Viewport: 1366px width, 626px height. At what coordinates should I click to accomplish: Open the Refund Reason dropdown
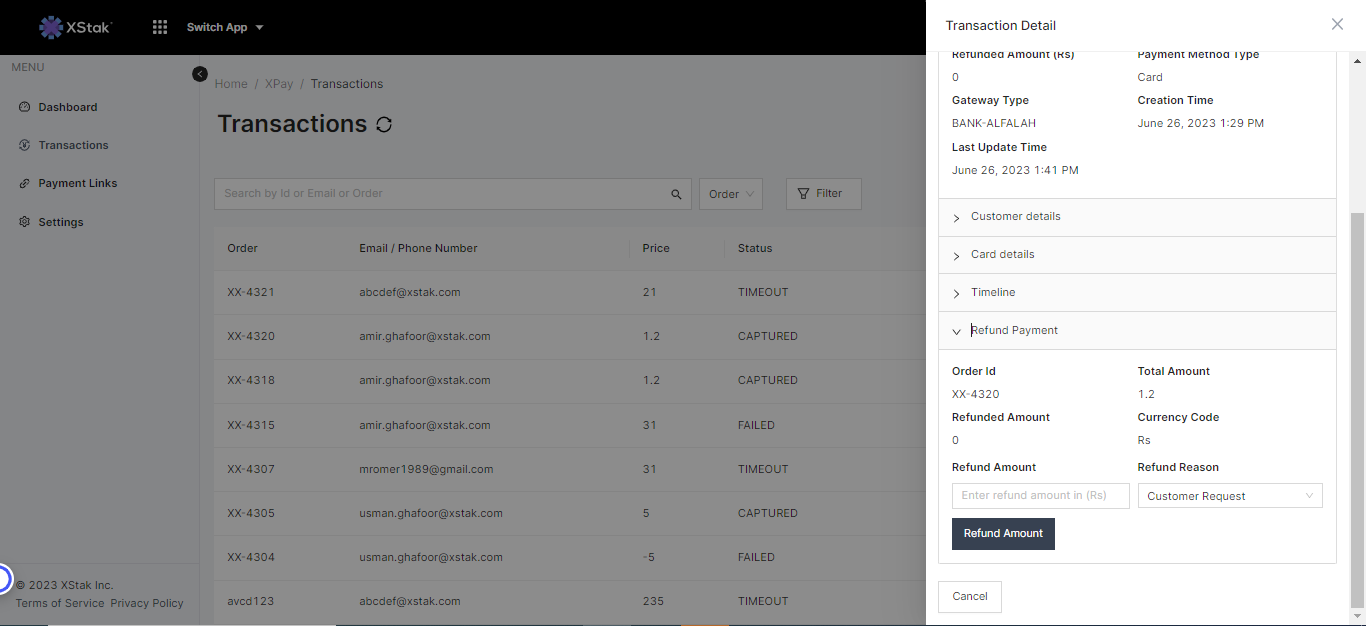[x=1229, y=496]
